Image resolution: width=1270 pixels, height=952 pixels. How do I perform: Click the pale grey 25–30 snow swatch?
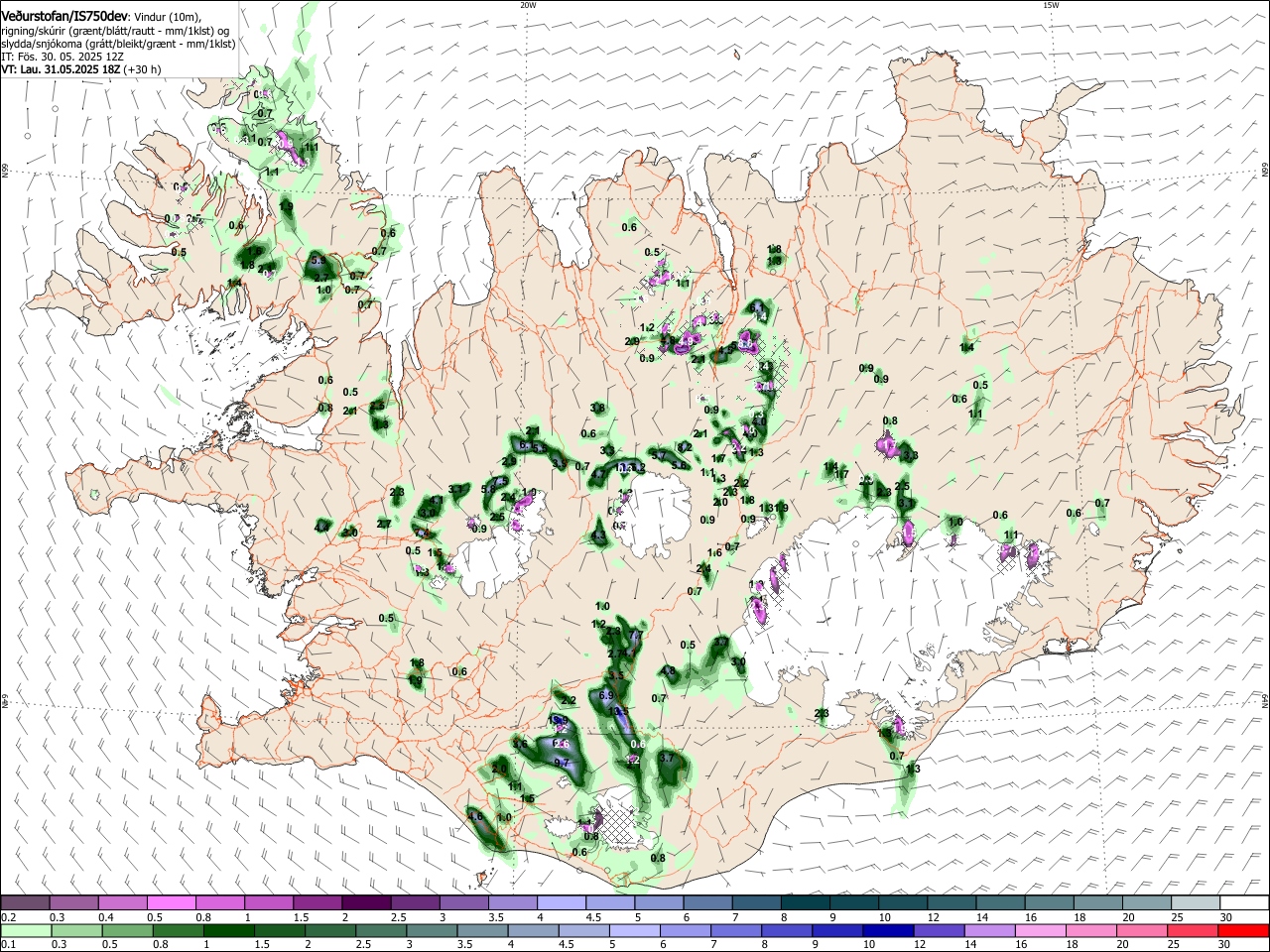[1196, 903]
